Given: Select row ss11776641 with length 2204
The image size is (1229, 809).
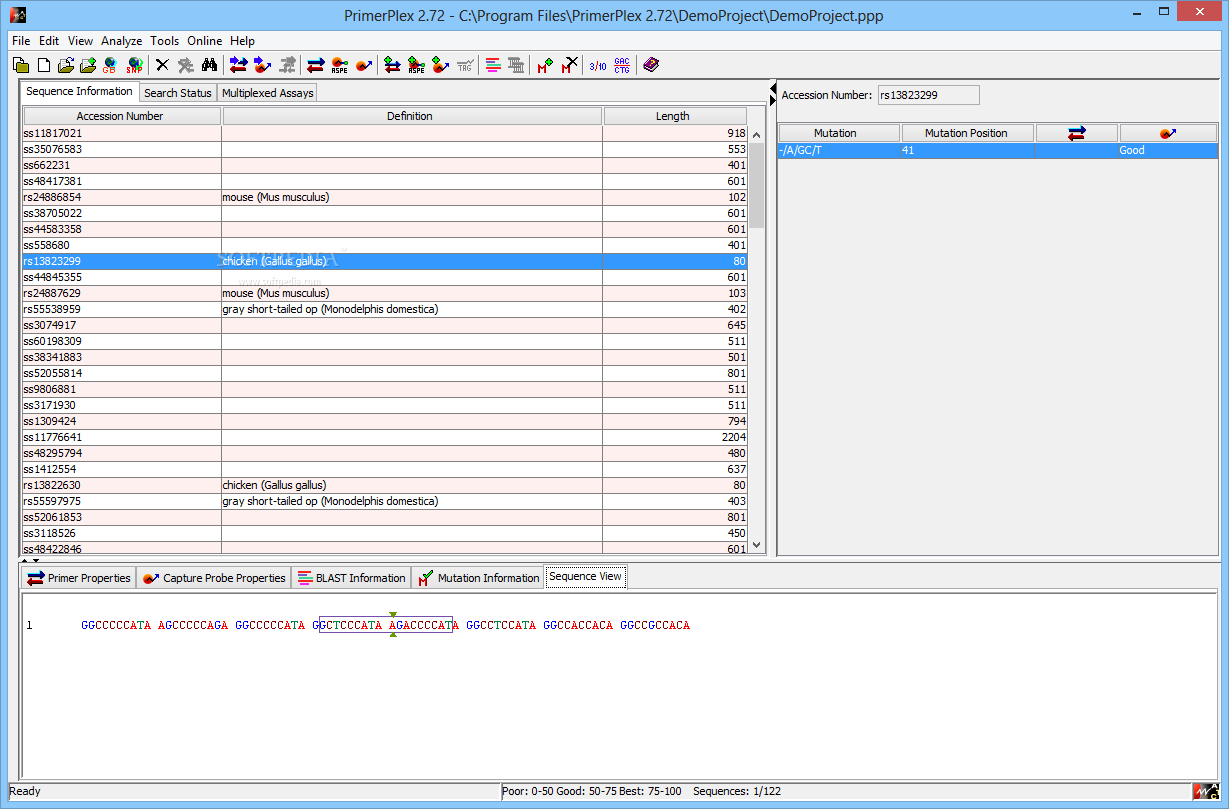Looking at the screenshot, I should [x=384, y=437].
